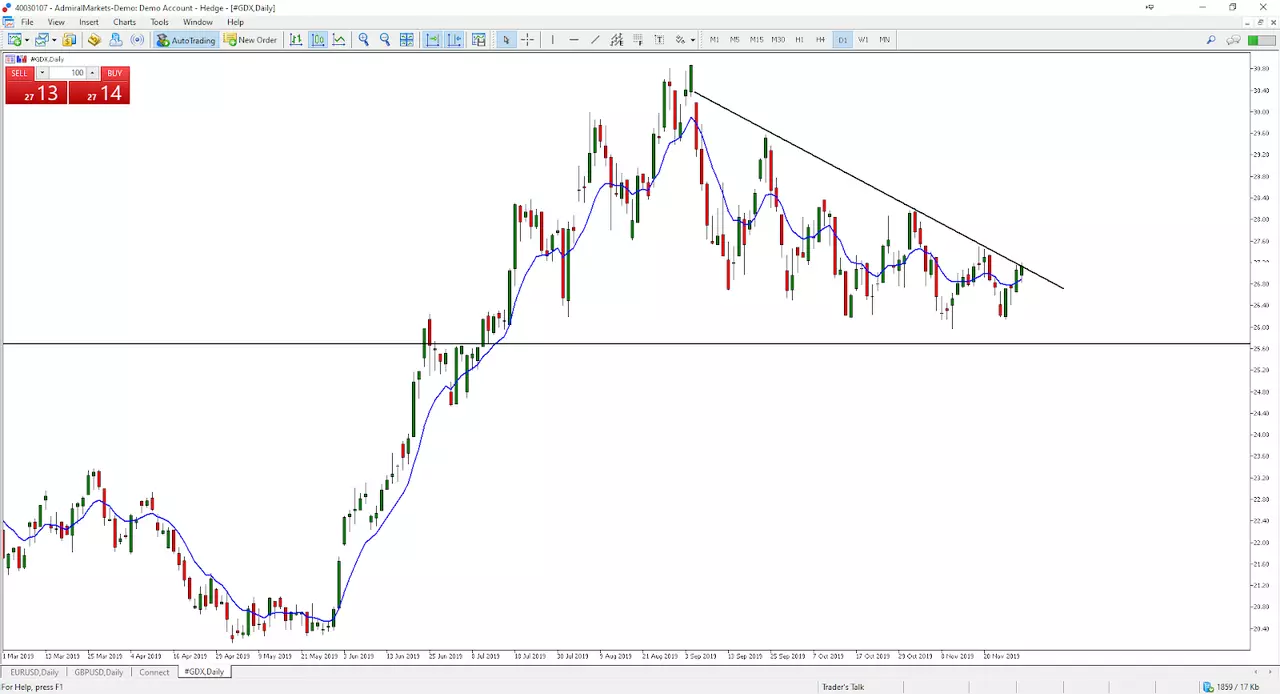Tile chart windows icon
Screen dimensions: 1280x694
coord(407,40)
